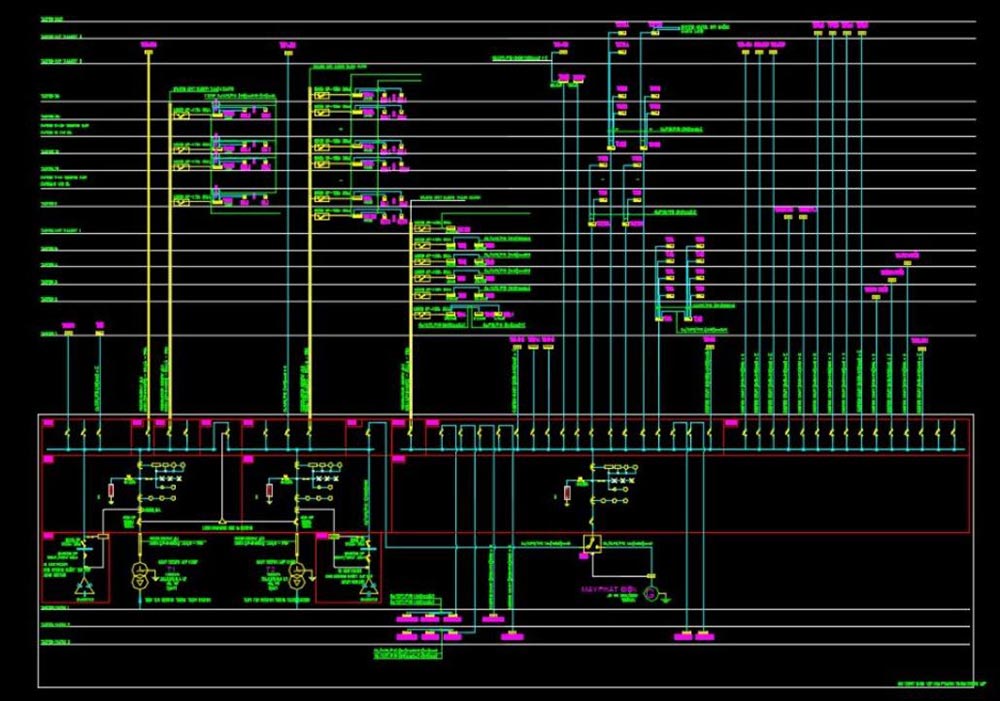
Task: Select the magenta "MAY PHAT DIEN" label
Action: 608,589
